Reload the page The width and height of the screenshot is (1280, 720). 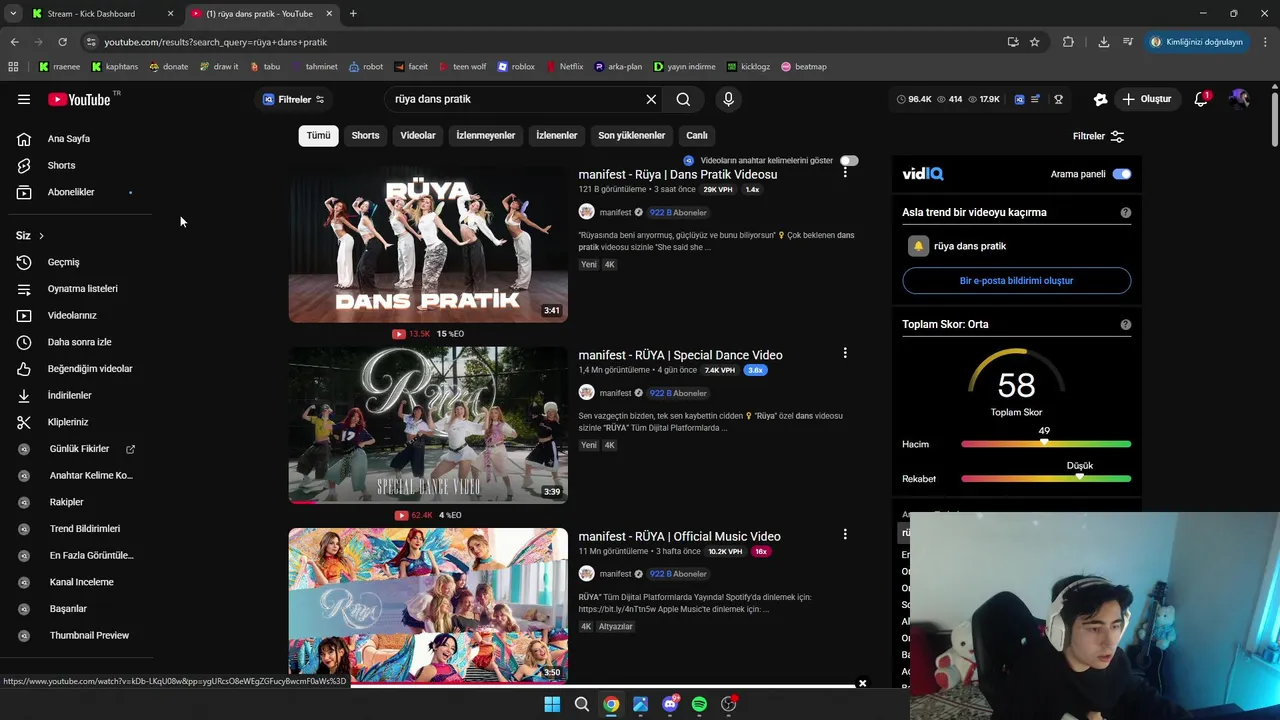click(62, 42)
